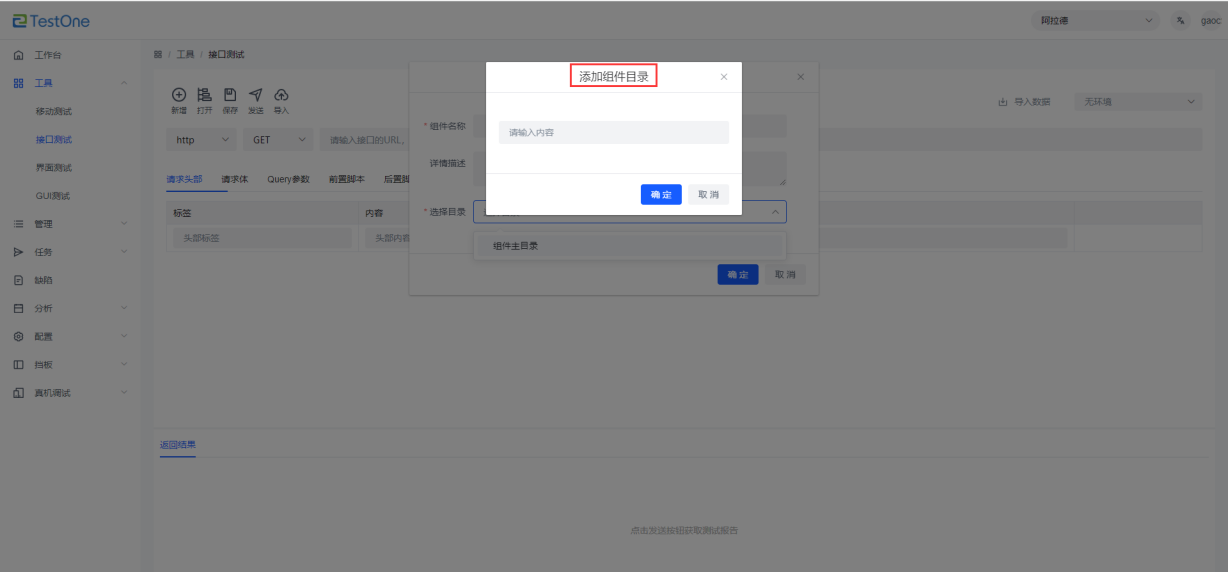Click the 导入 (import) cloud-upload icon
1228x572 pixels.
tap(281, 94)
